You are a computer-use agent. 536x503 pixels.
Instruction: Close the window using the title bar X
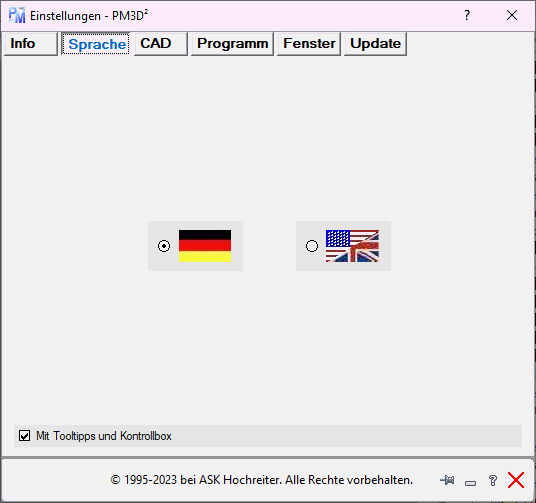tap(512, 15)
